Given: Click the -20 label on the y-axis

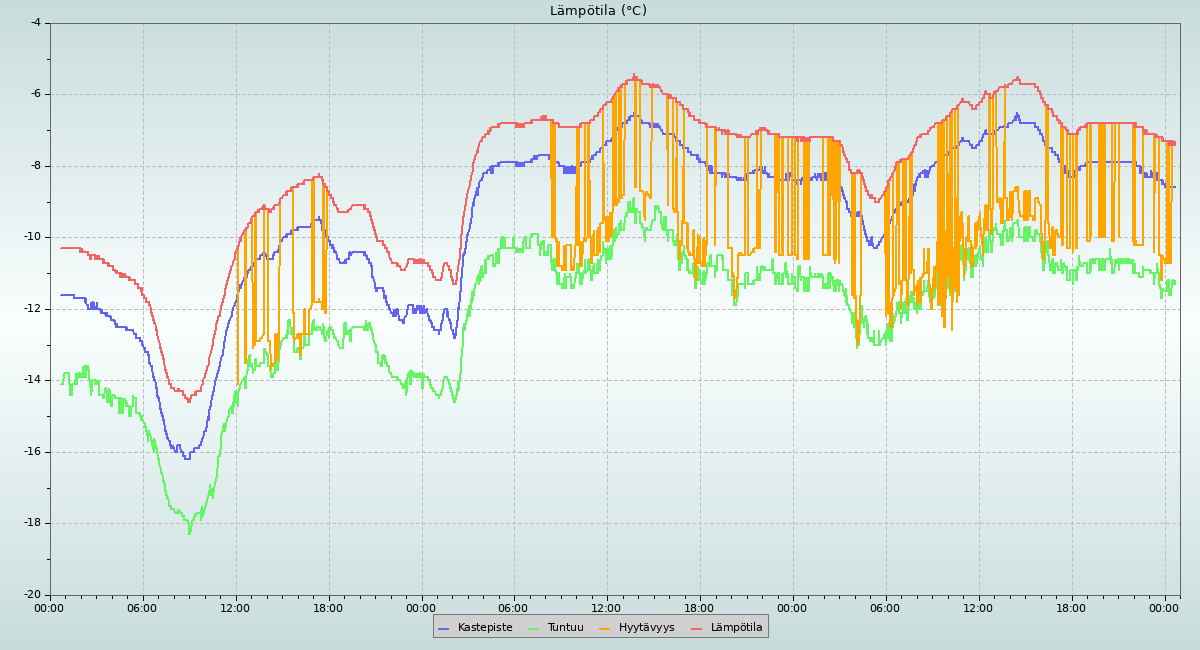Looking at the screenshot, I should click(x=32, y=594).
